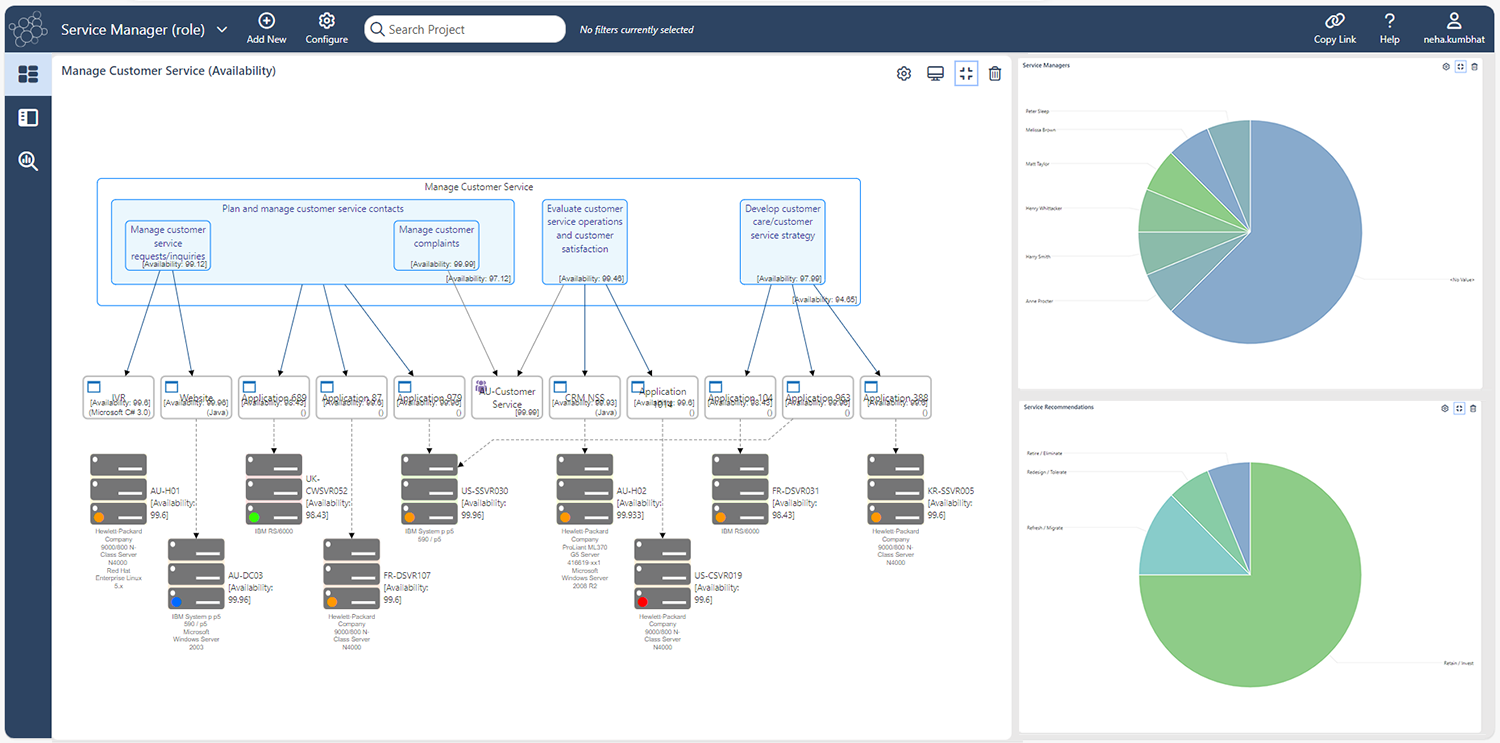Open Help from the top bar

(x=1389, y=22)
